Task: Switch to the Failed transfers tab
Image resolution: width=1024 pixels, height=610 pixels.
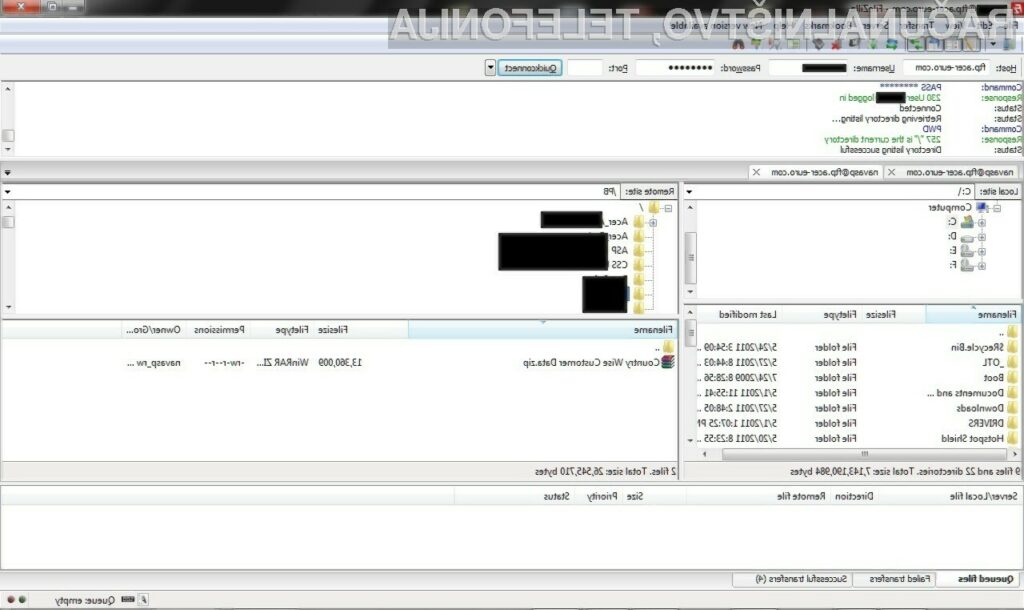Action: [x=899, y=579]
